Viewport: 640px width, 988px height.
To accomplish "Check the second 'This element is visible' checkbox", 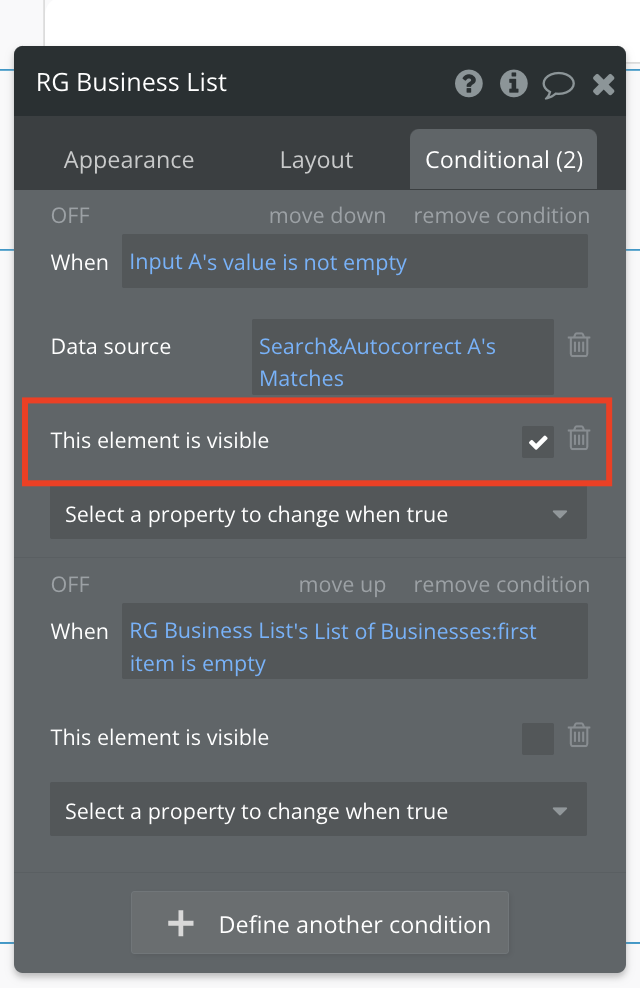I will point(538,739).
